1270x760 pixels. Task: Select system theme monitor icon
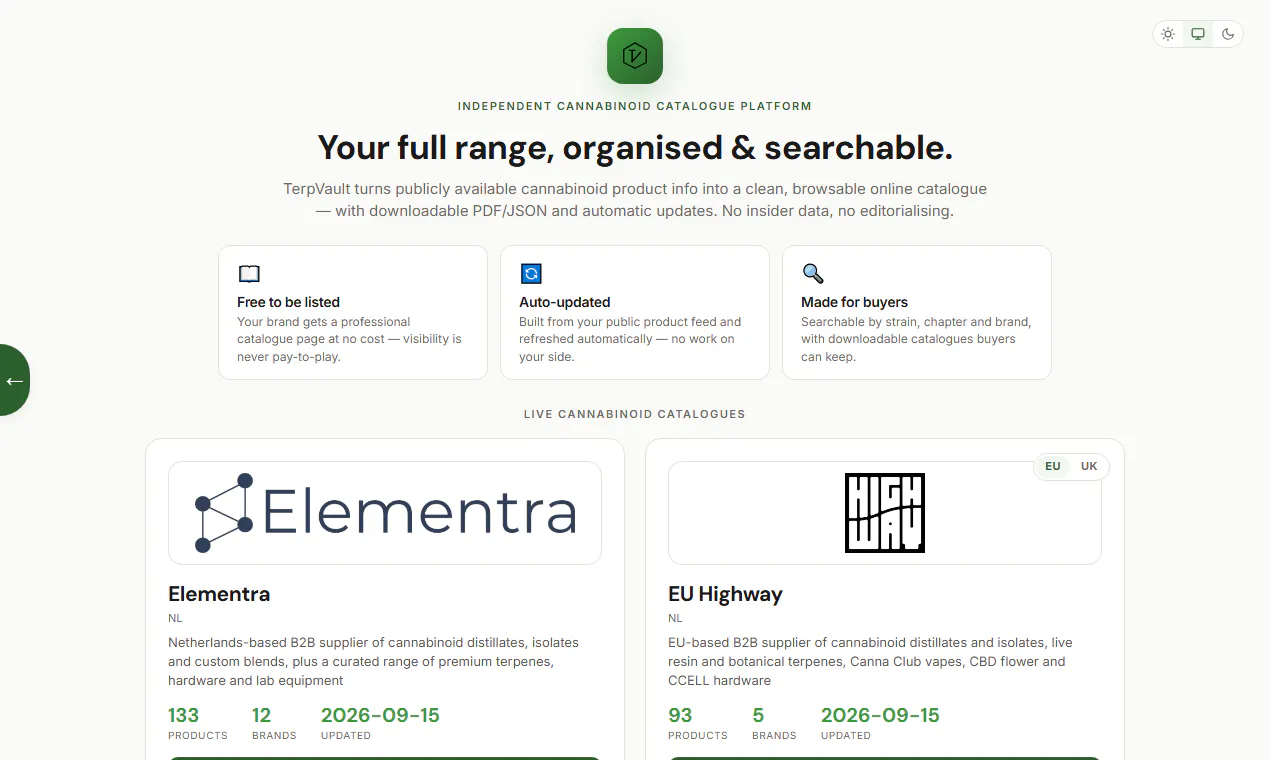[x=1198, y=34]
